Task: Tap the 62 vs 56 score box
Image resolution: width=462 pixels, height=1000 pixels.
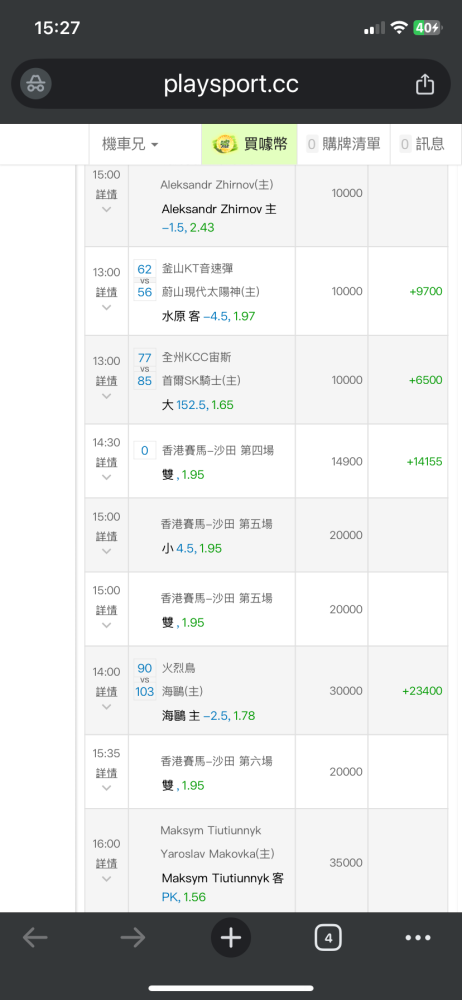Action: (x=145, y=281)
